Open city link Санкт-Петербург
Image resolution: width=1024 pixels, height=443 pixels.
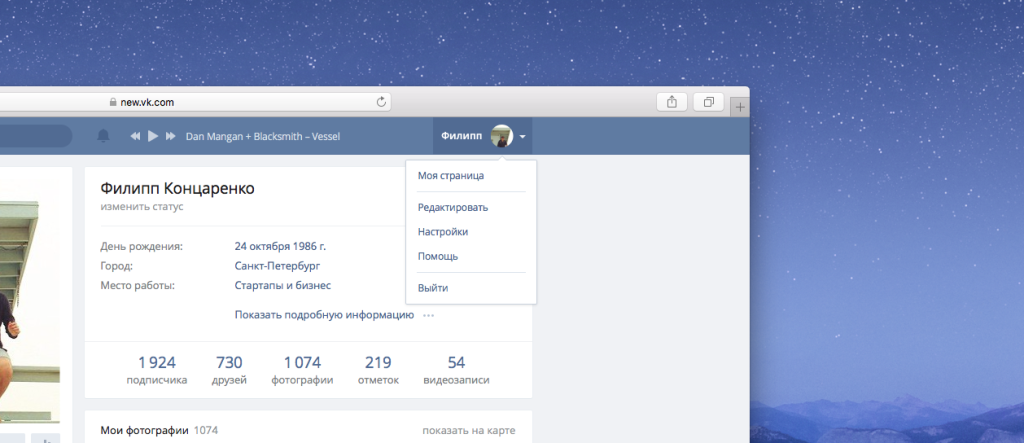pos(277,266)
